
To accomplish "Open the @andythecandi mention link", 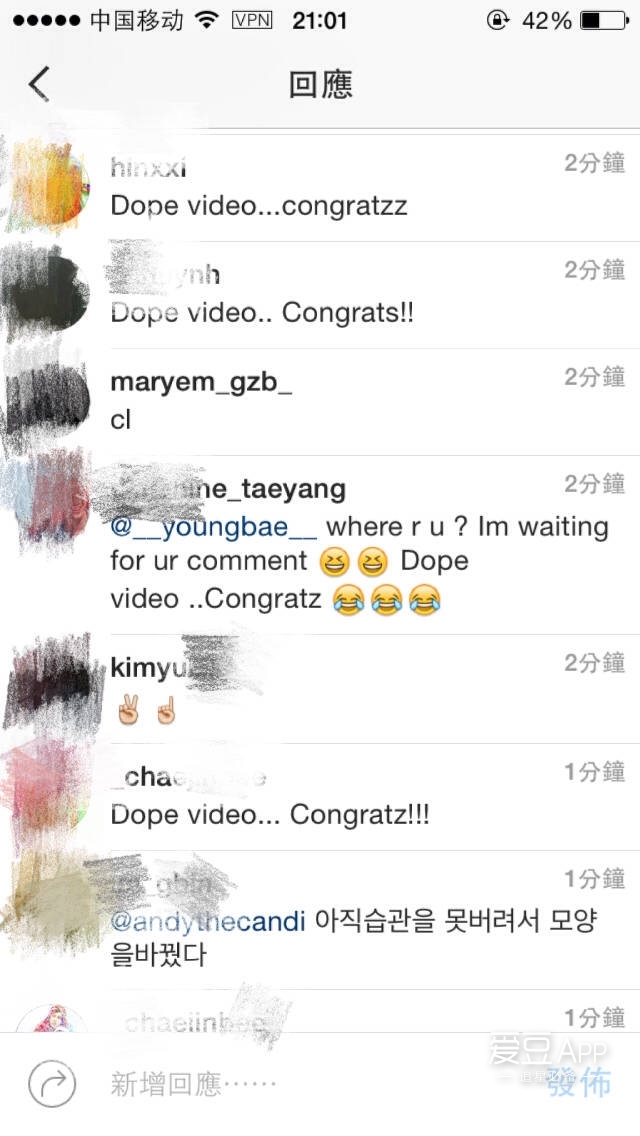I will [x=208, y=922].
